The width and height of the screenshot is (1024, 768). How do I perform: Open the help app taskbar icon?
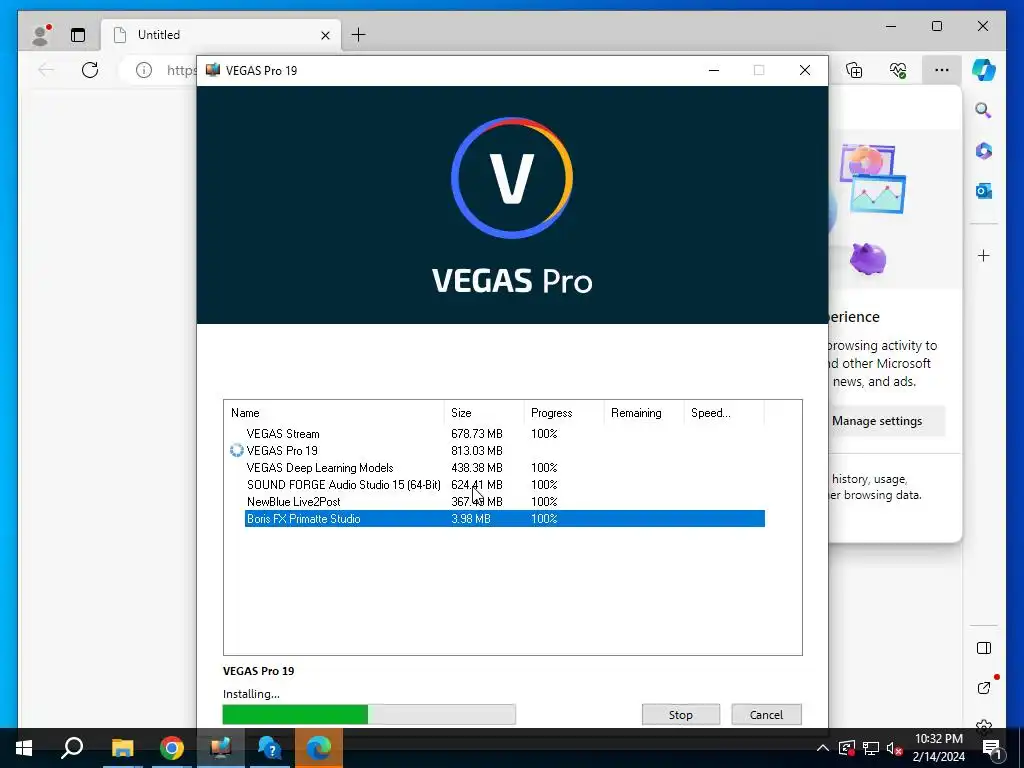tap(269, 748)
